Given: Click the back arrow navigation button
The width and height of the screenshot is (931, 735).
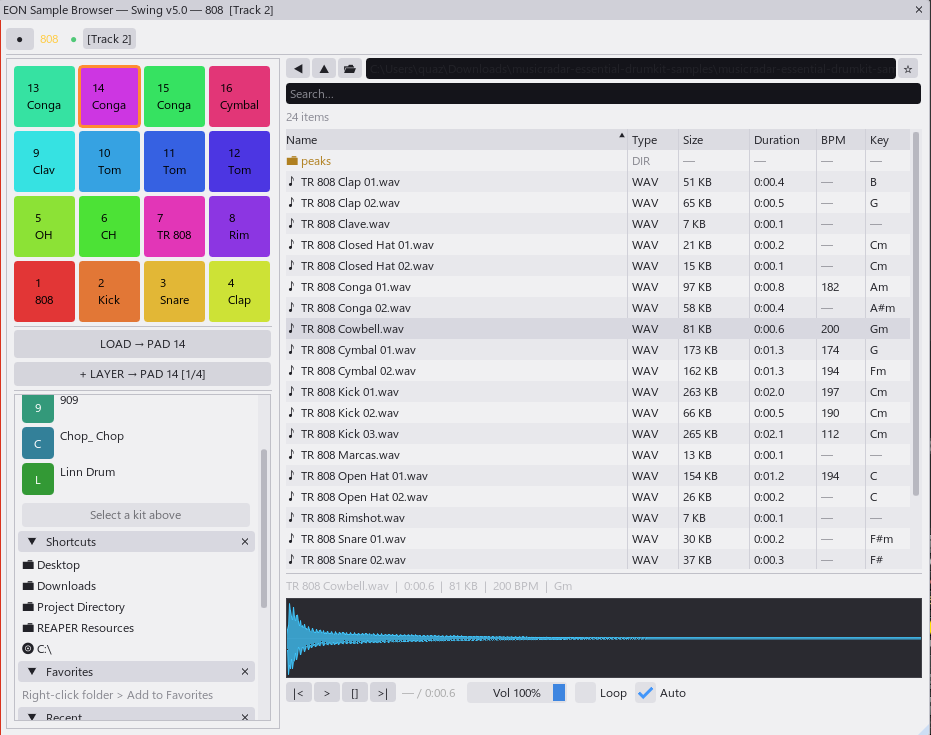Looking at the screenshot, I should (x=298, y=68).
